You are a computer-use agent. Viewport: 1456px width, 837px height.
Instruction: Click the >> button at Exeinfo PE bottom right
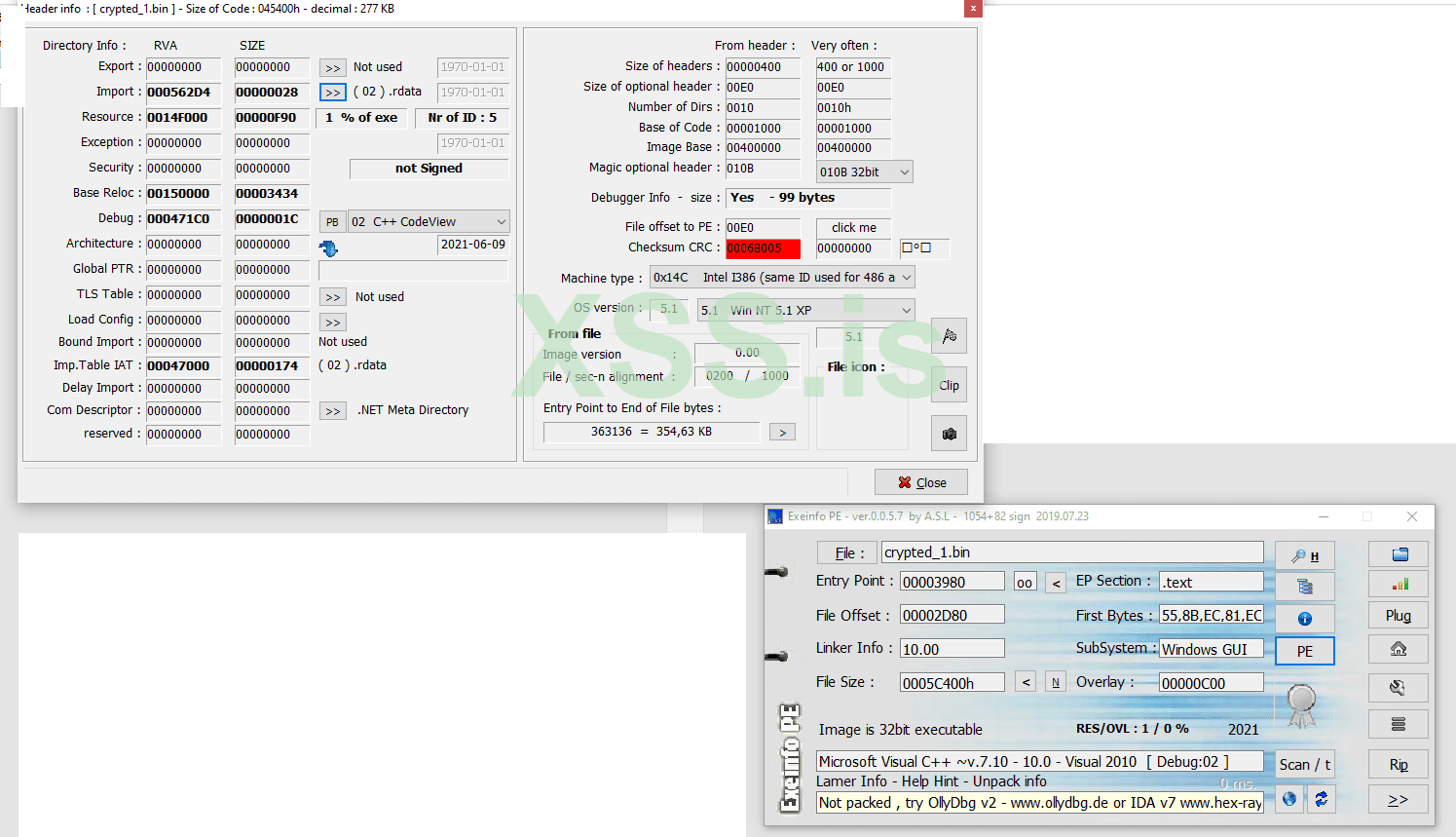(1399, 800)
